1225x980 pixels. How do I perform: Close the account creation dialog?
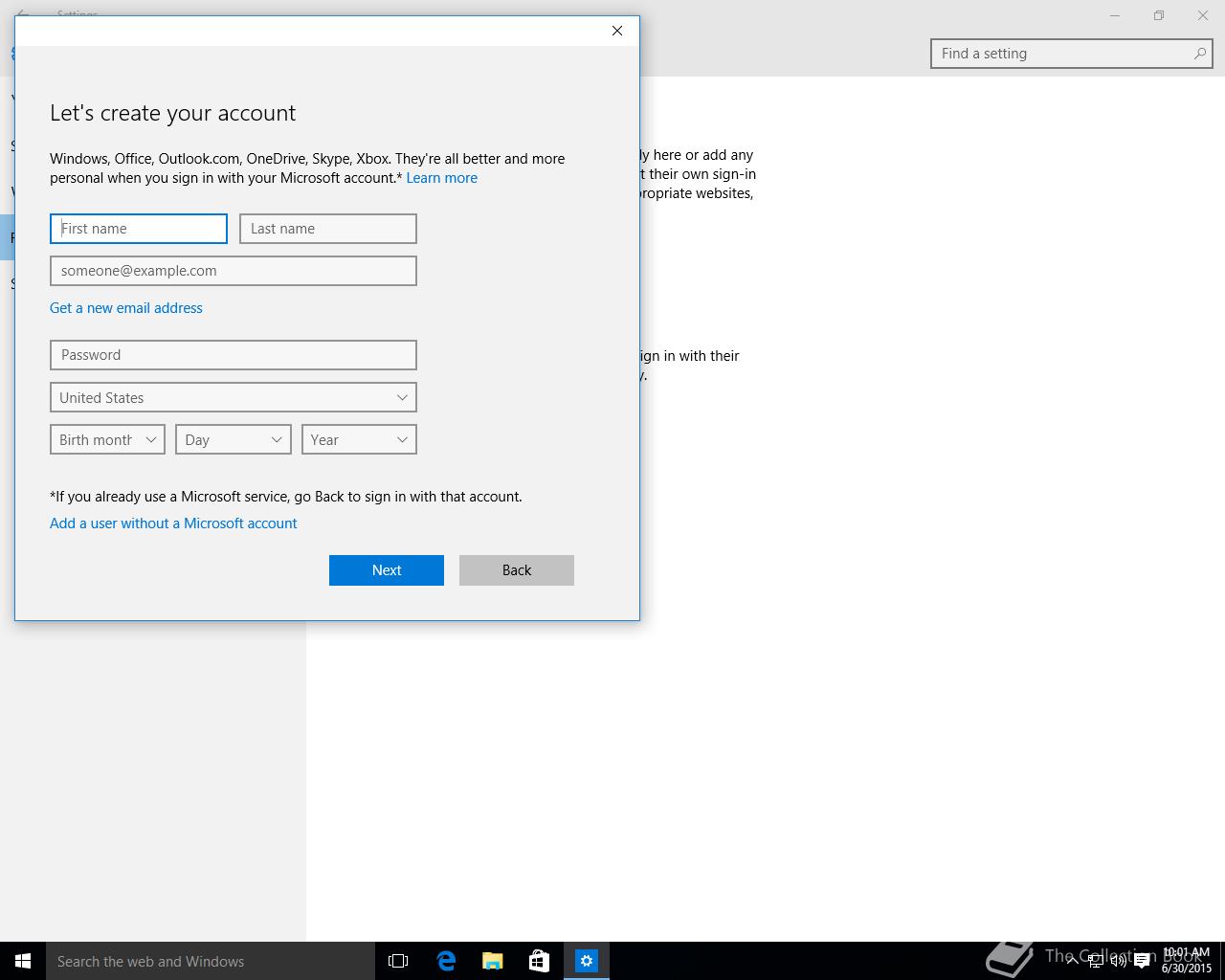click(617, 31)
